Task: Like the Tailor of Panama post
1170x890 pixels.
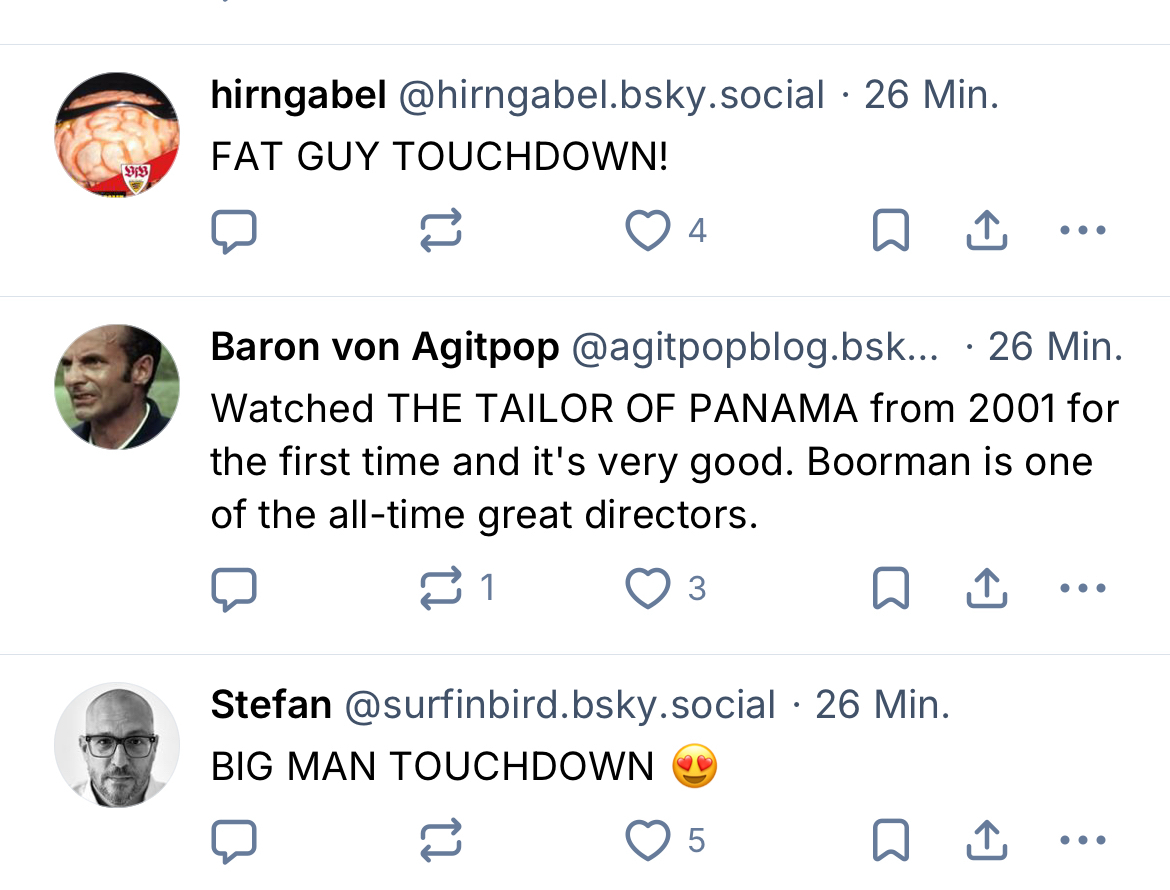Action: 648,589
